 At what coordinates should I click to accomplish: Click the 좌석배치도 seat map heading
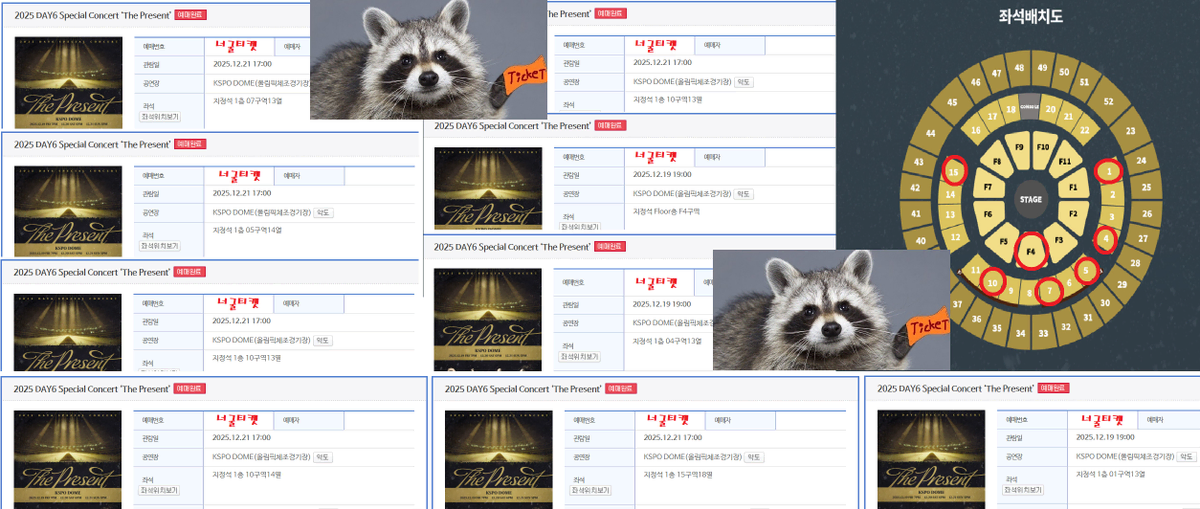tap(1030, 16)
